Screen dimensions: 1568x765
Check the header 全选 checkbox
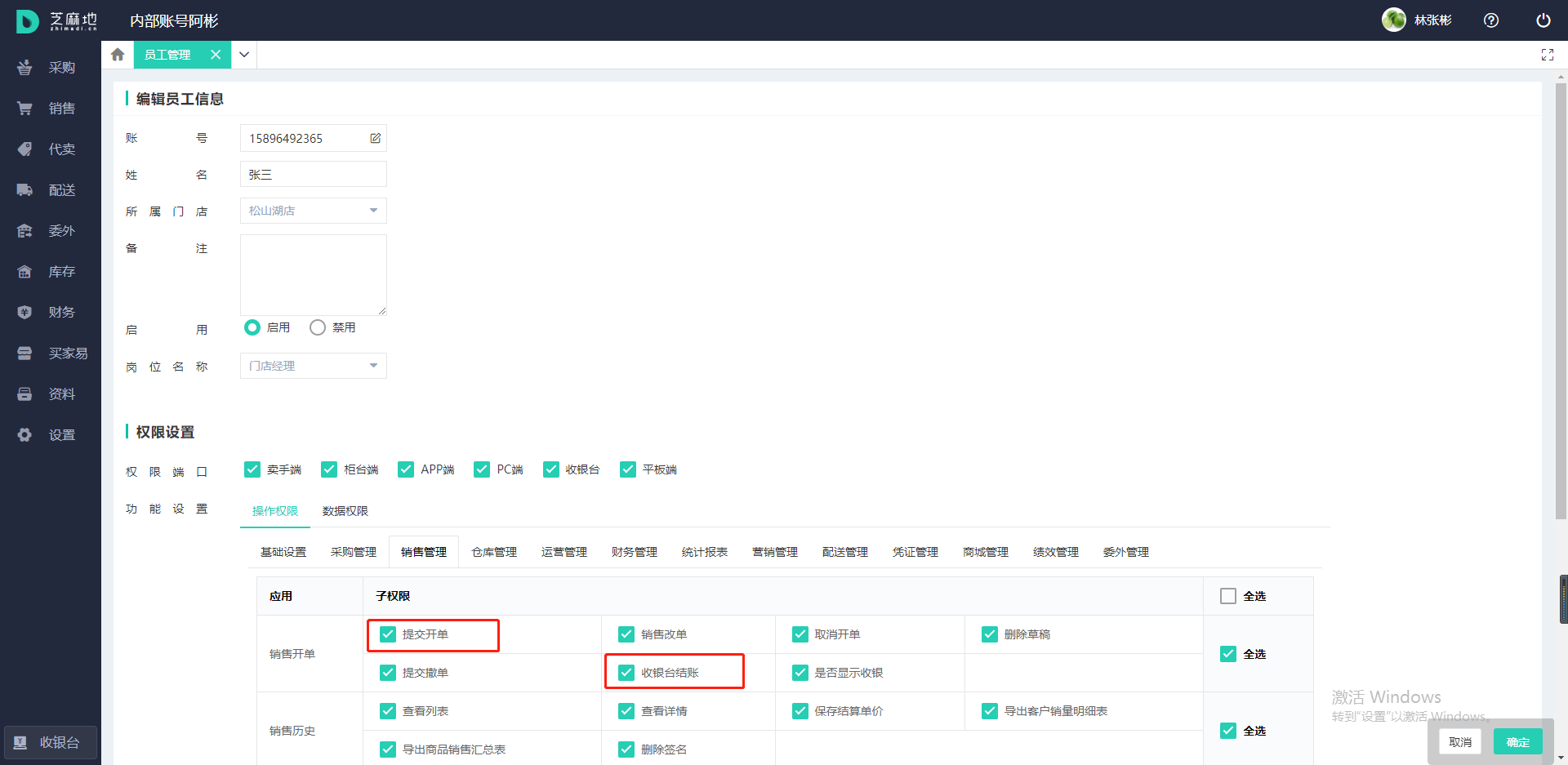tap(1228, 596)
